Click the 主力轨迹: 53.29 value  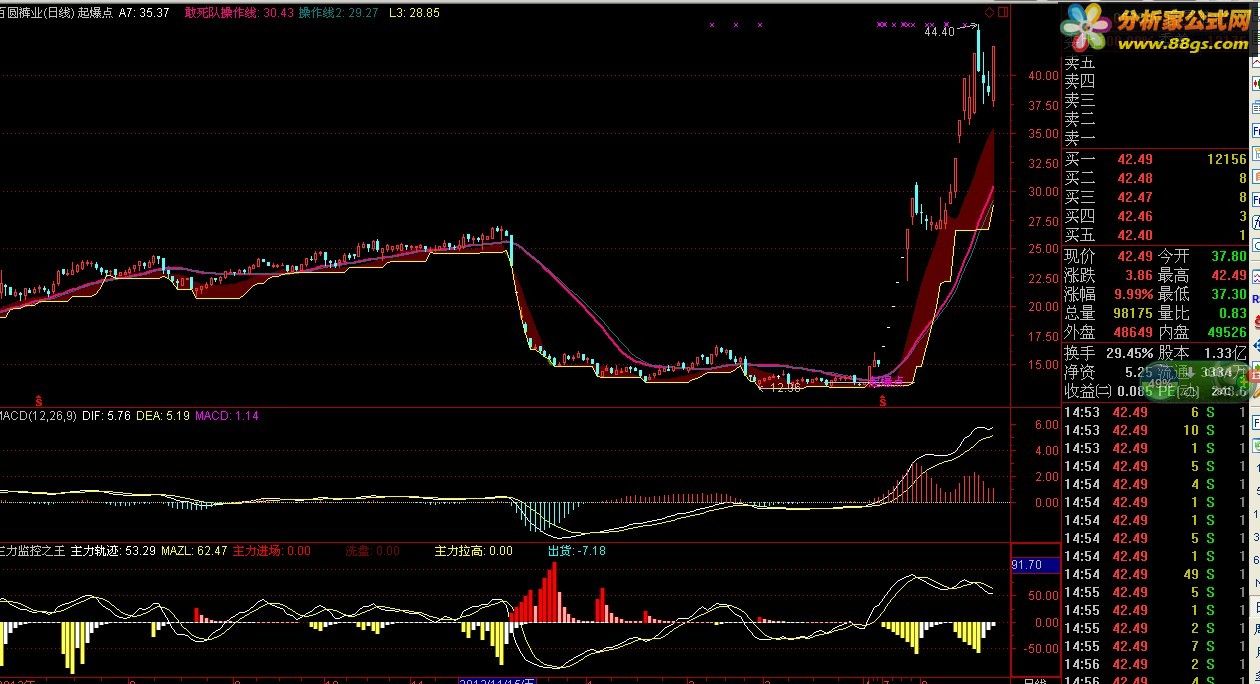(x=113, y=551)
